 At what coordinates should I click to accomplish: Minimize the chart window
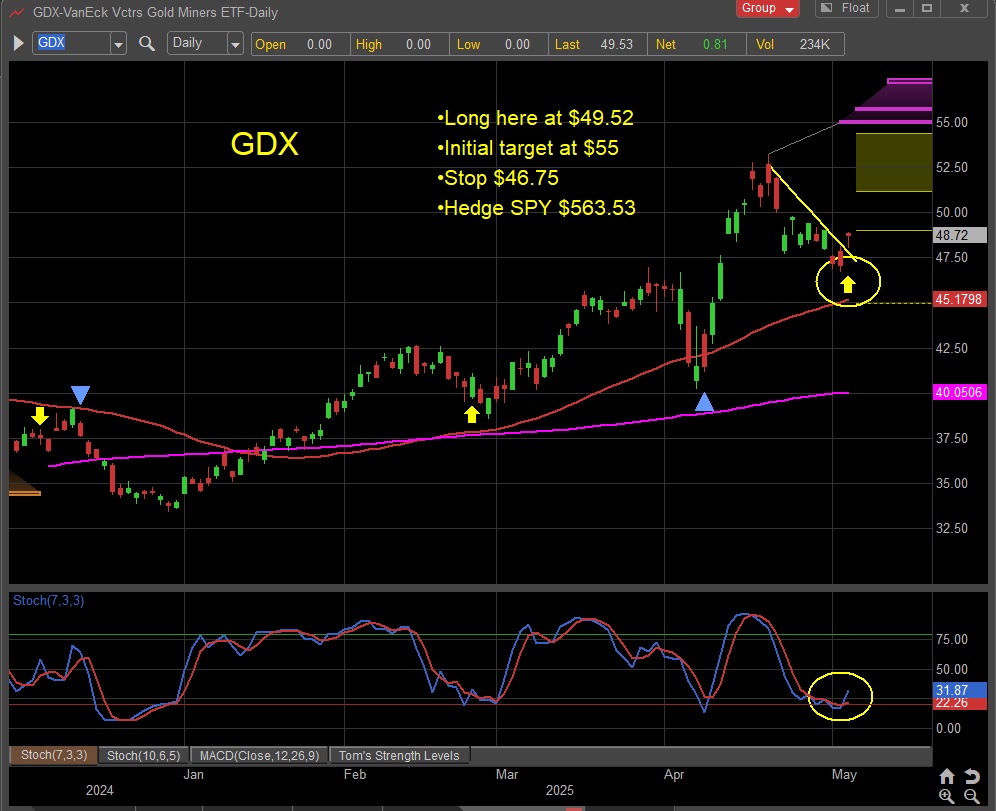[899, 9]
